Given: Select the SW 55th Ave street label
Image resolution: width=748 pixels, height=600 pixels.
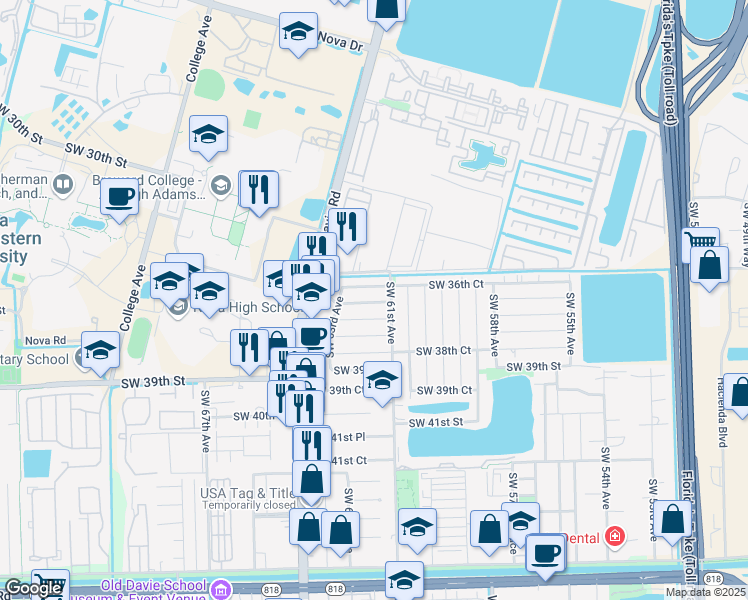Looking at the screenshot, I should (x=570, y=324).
